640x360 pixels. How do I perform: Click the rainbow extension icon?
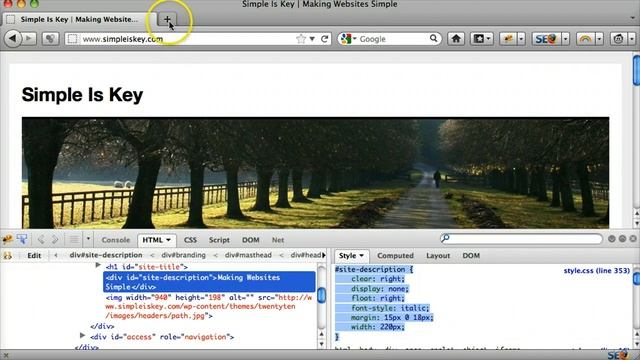(586, 39)
